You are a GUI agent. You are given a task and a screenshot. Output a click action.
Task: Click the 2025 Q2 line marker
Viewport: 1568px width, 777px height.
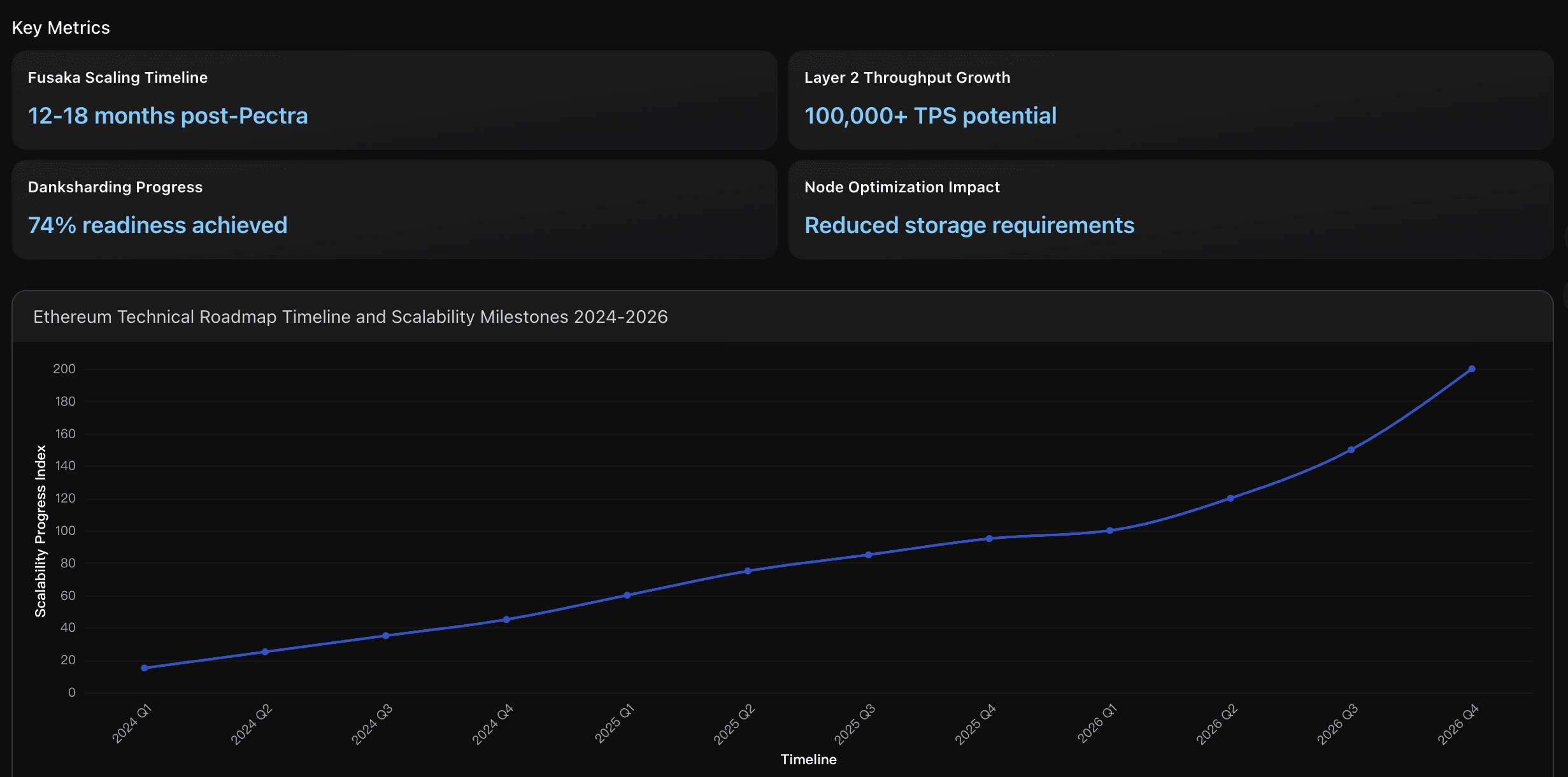coord(748,571)
